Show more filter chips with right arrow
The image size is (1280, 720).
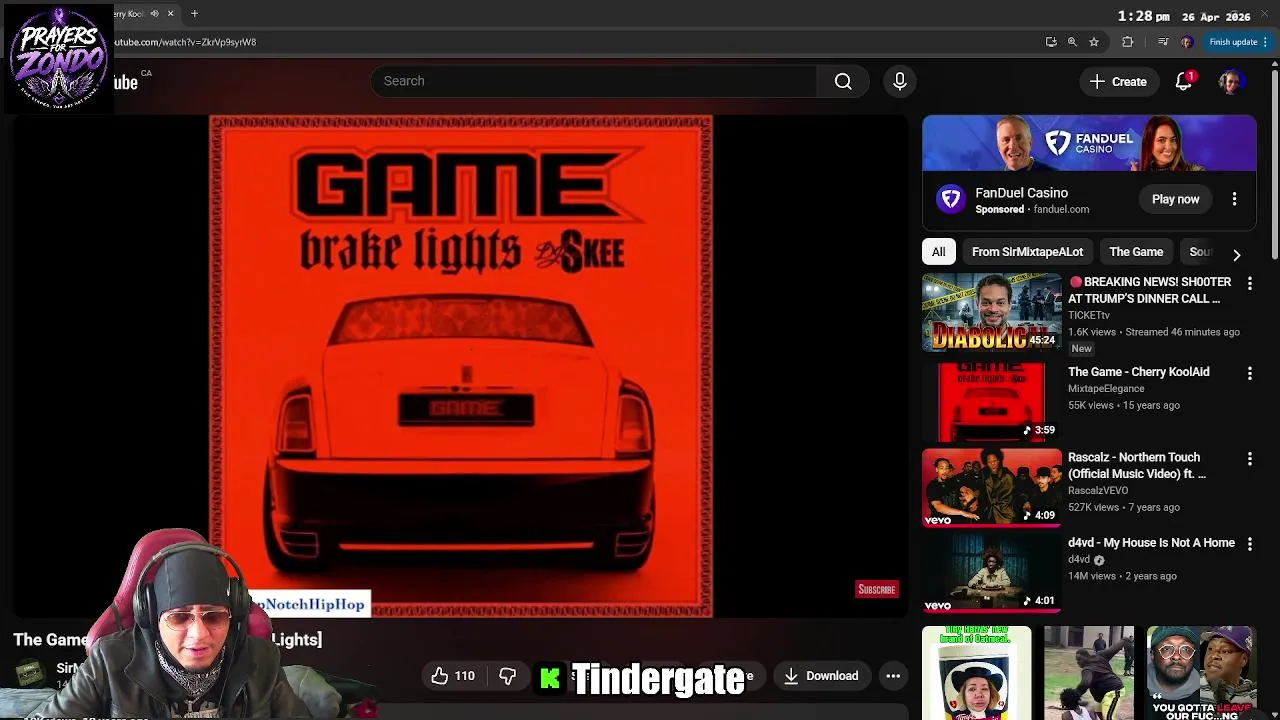point(1237,254)
